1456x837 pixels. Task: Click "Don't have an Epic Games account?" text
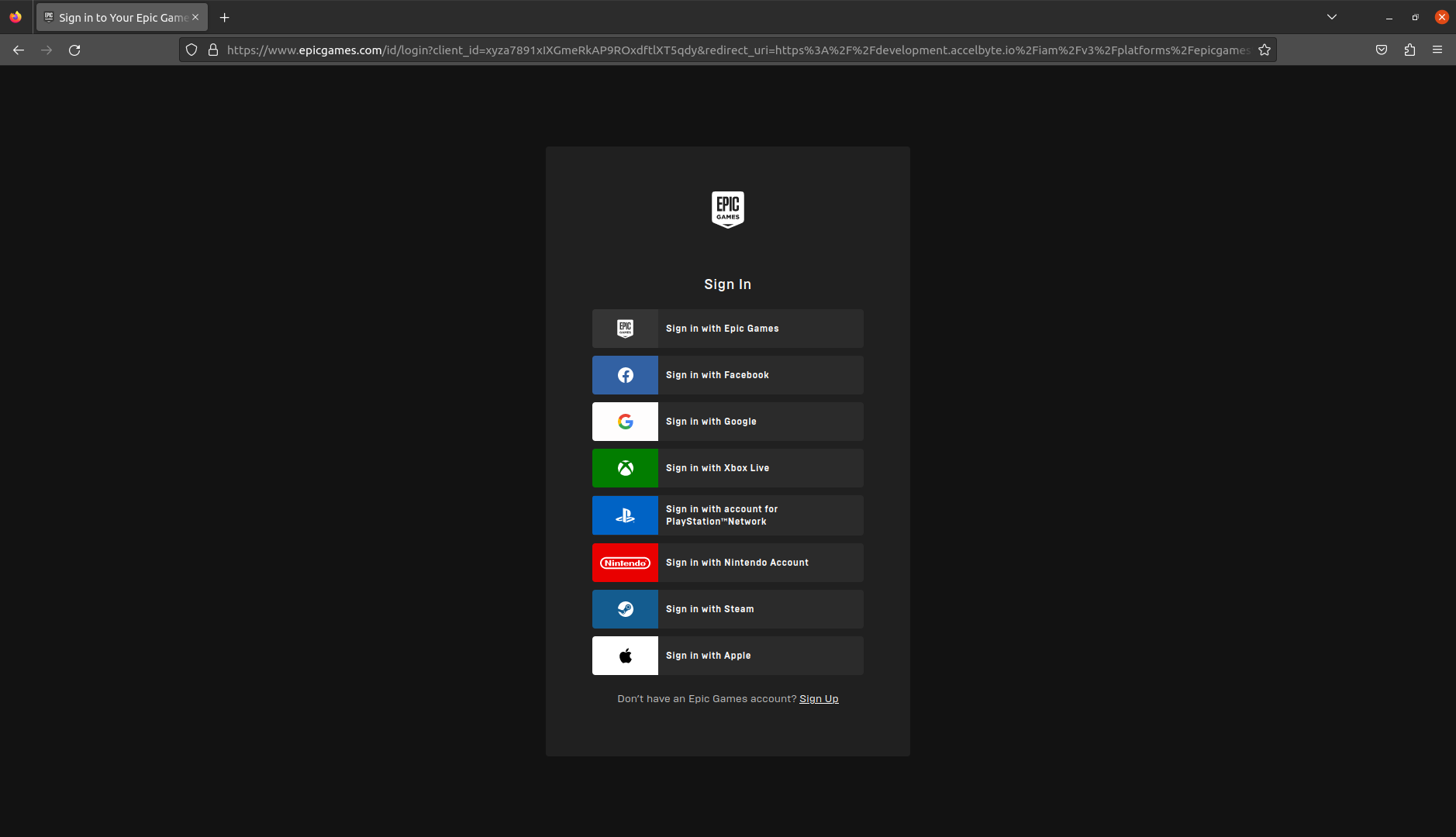click(706, 699)
